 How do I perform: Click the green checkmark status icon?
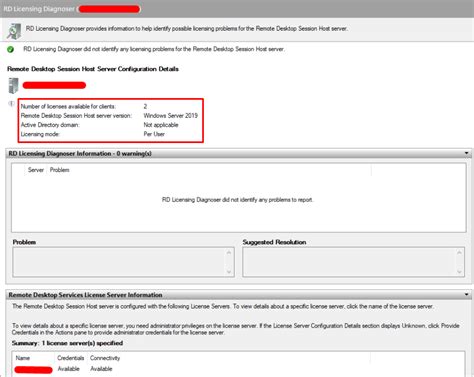click(x=10, y=49)
